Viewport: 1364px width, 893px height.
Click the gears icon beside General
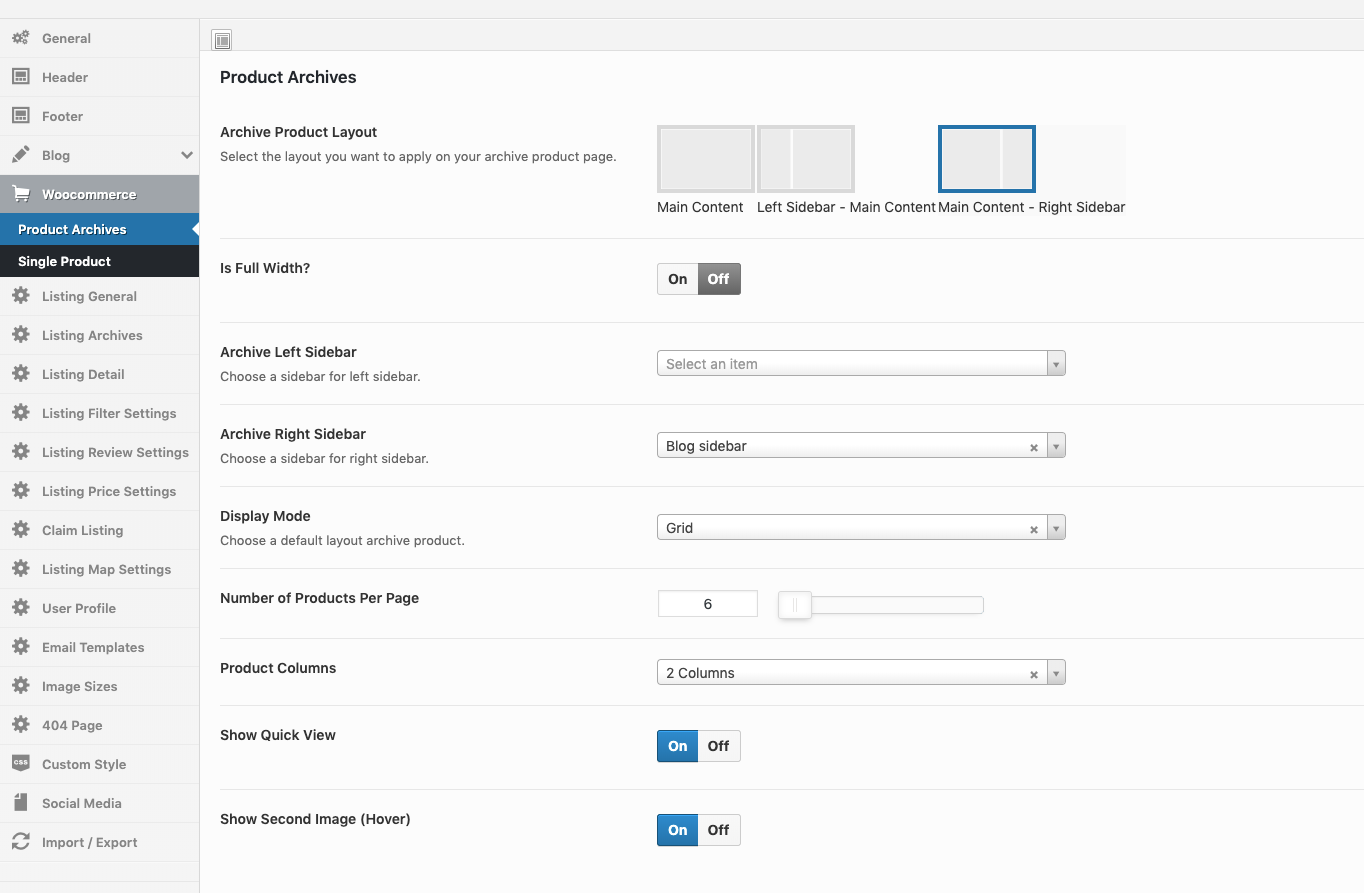20,38
